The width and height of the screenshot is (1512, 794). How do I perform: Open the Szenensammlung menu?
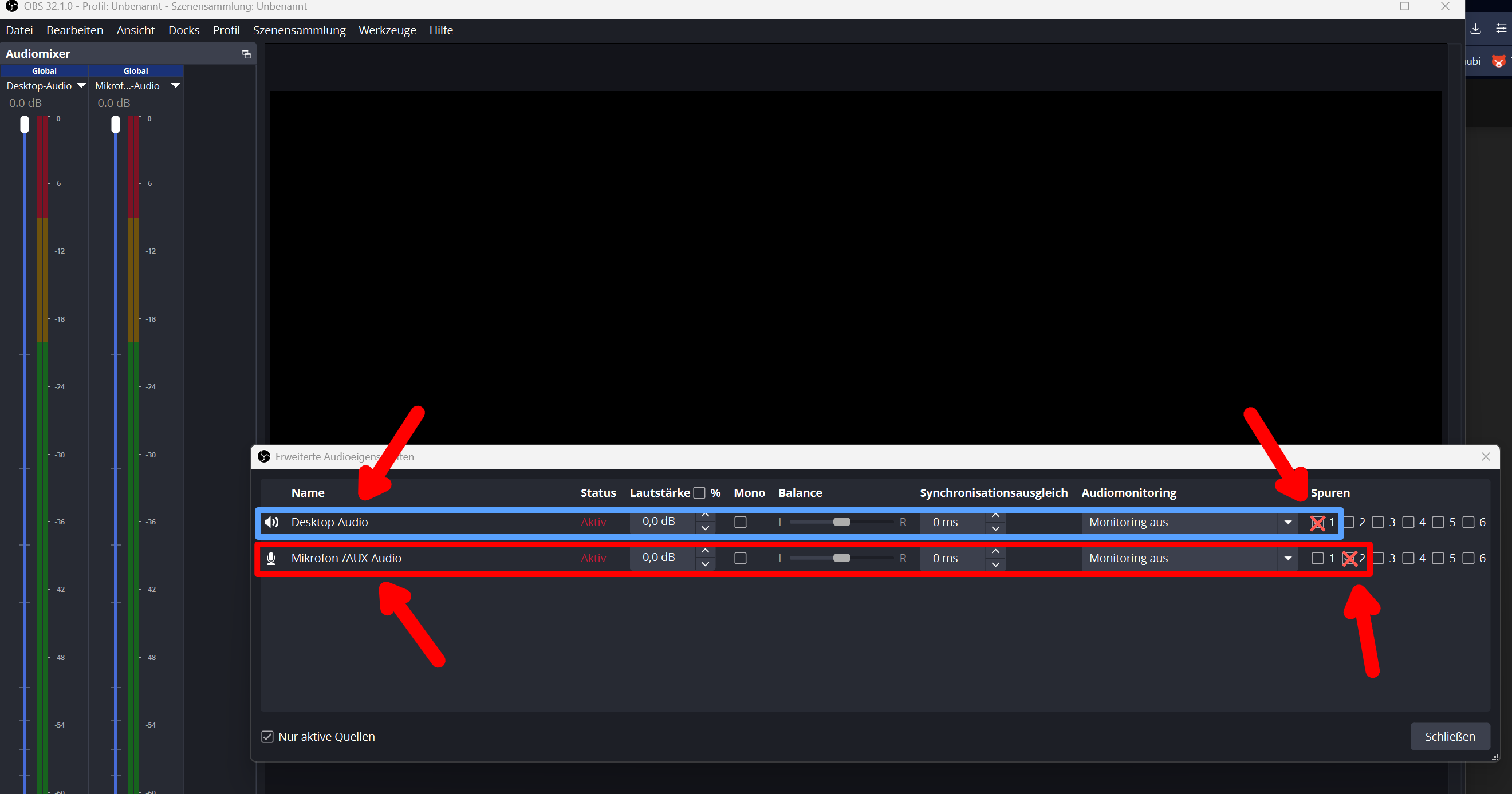pos(299,30)
